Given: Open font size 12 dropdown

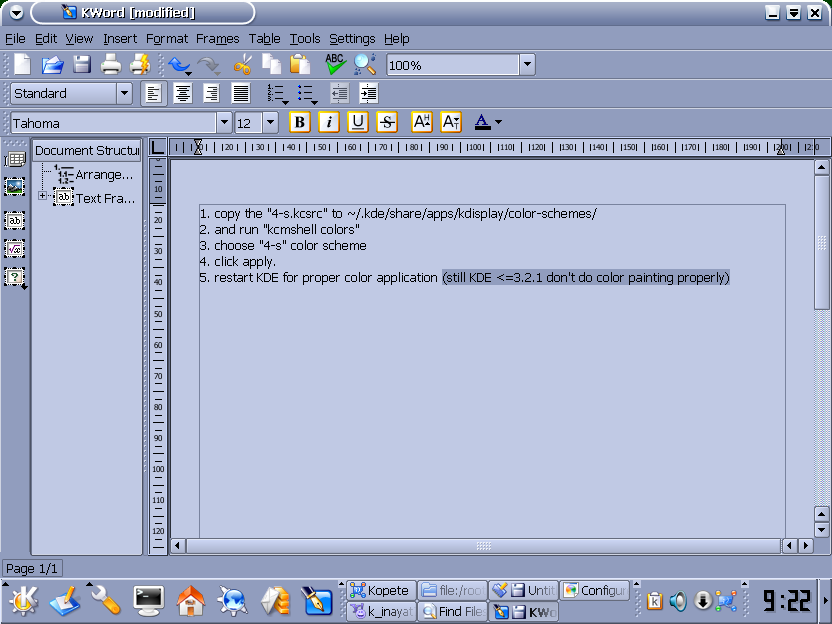Looking at the screenshot, I should tap(270, 123).
